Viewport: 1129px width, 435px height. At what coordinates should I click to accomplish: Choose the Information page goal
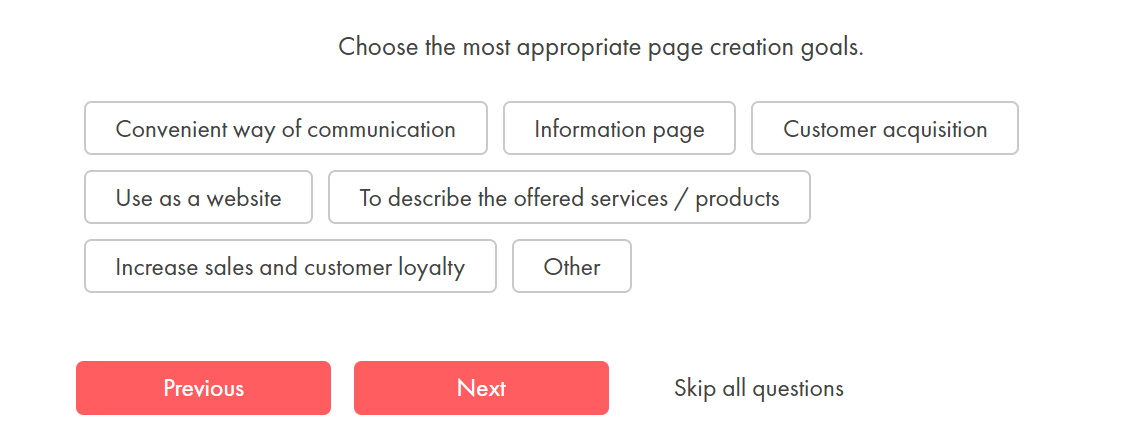(619, 128)
